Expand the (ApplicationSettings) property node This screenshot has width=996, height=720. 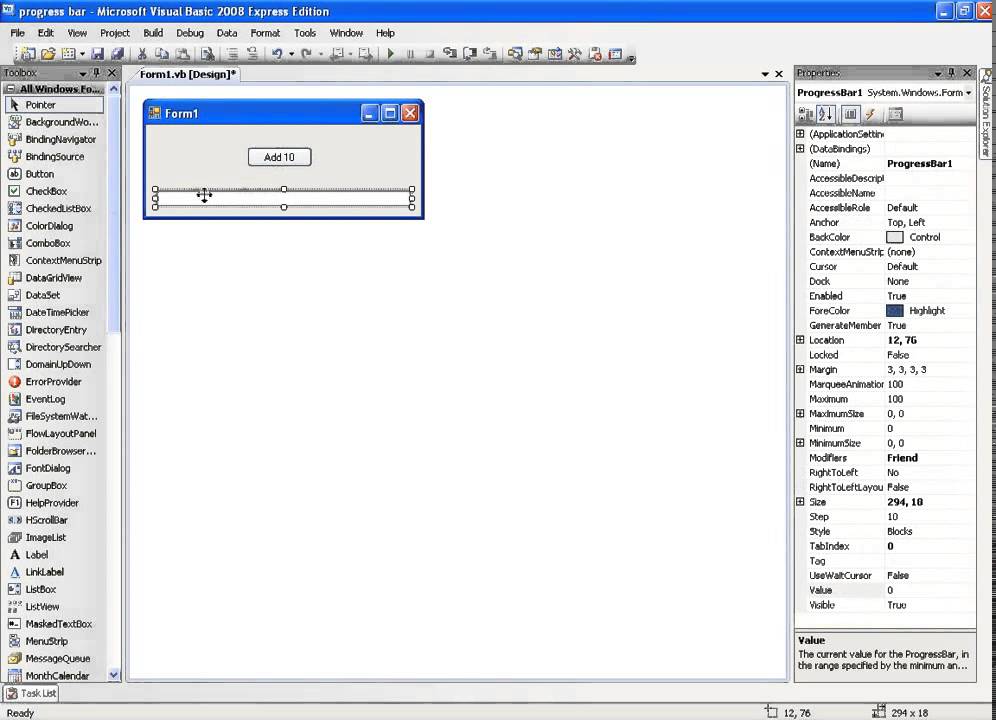[800, 134]
